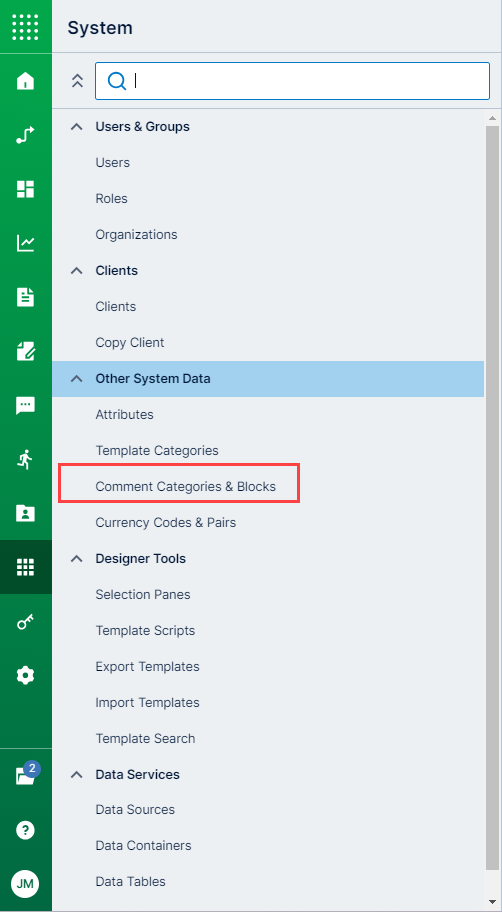Open the line chart analytics icon

pos(25,243)
